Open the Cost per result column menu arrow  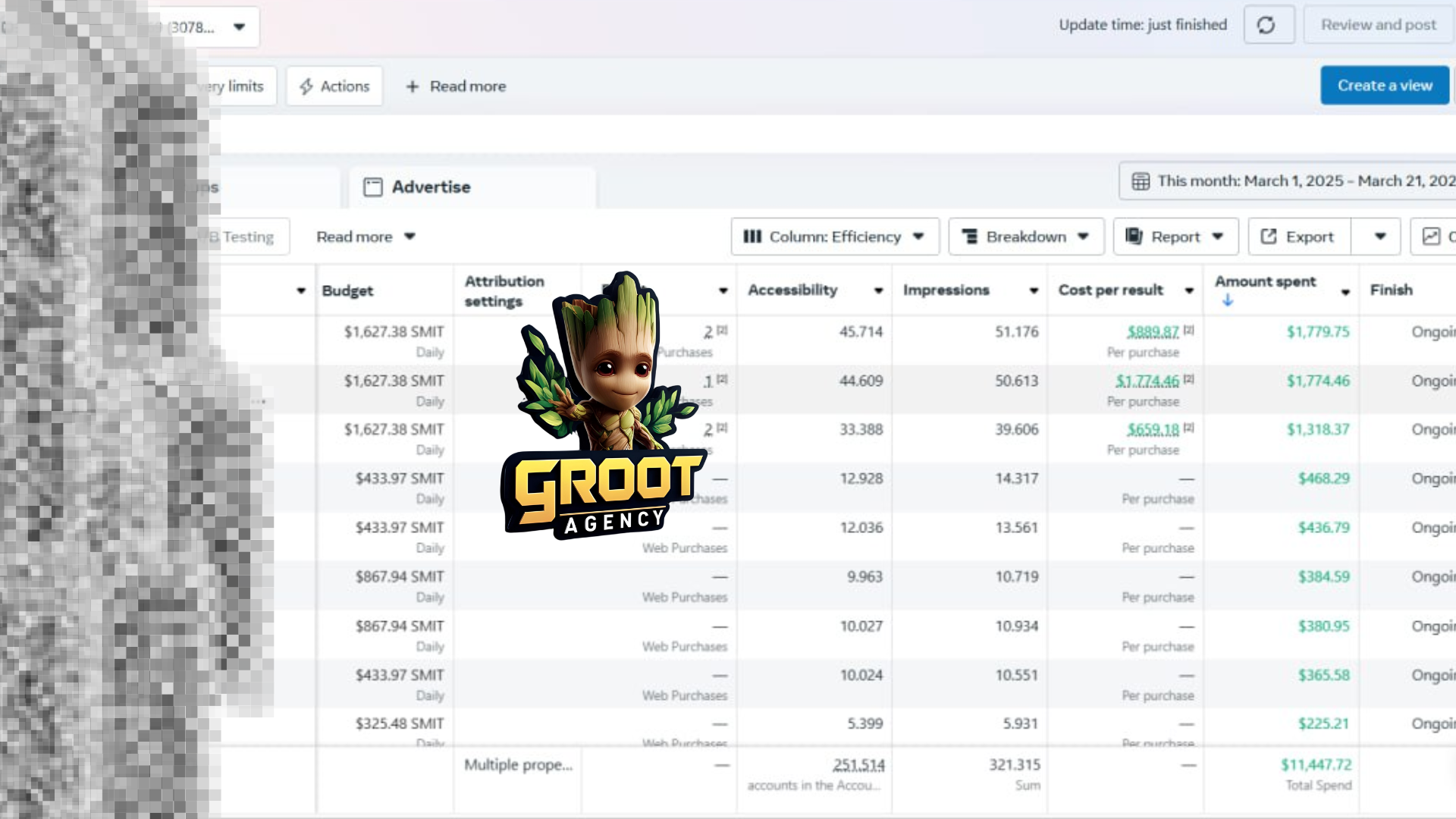pos(1189,290)
